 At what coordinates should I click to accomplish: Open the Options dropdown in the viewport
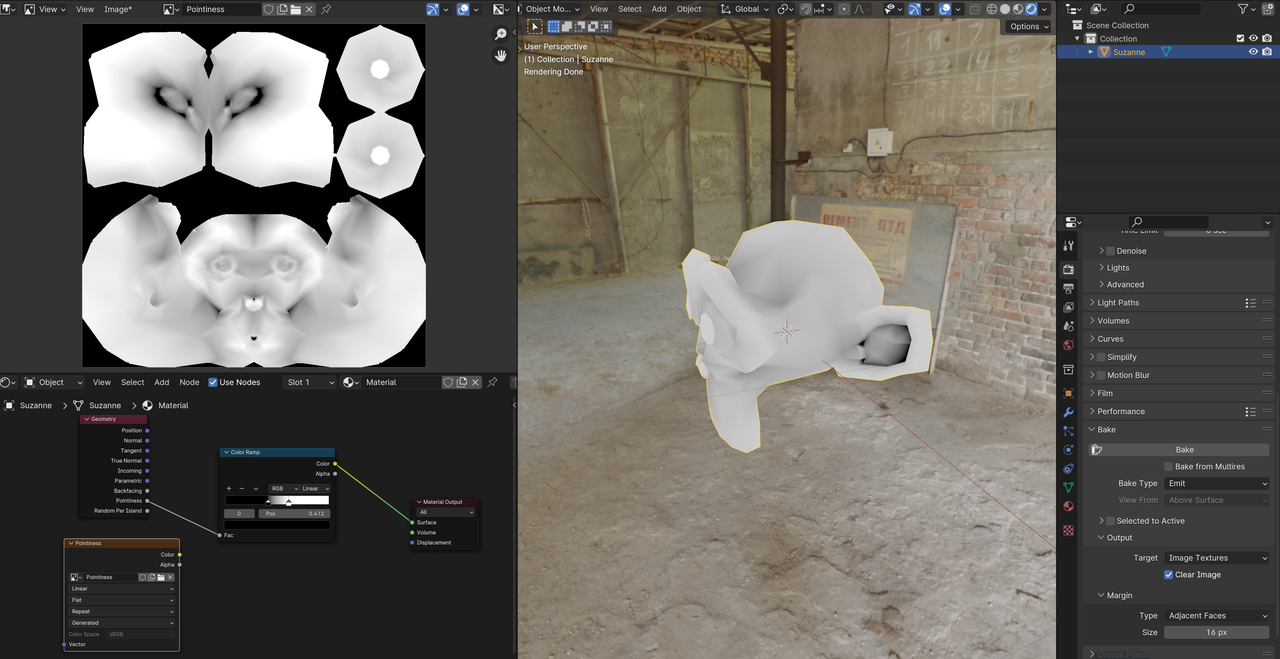pos(1028,27)
